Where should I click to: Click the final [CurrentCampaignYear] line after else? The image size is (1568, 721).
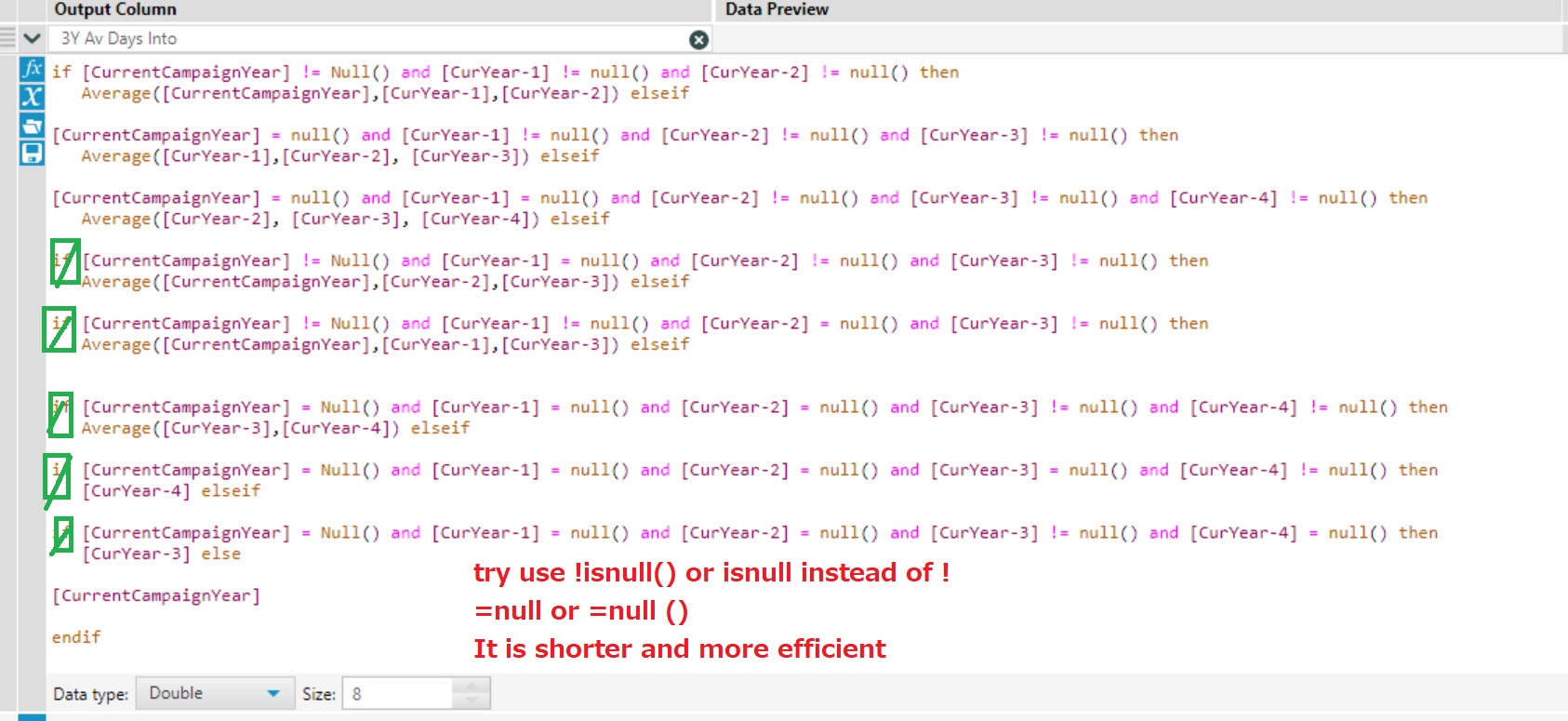[x=156, y=595]
